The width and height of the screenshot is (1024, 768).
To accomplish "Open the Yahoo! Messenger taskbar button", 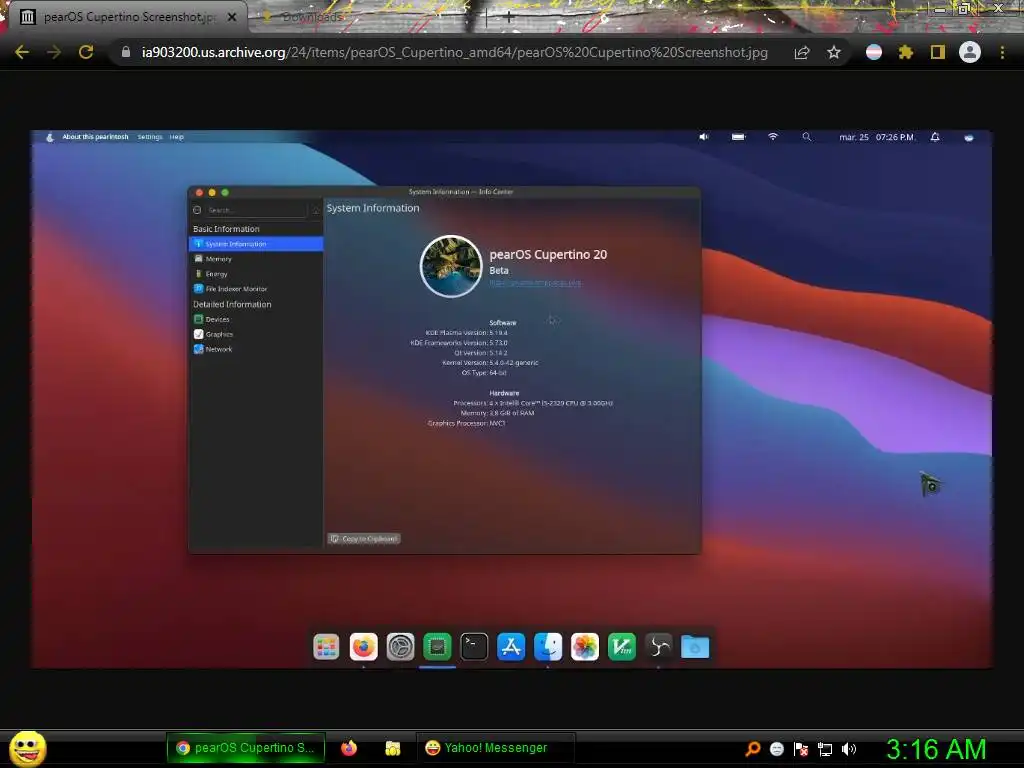I will click(495, 748).
